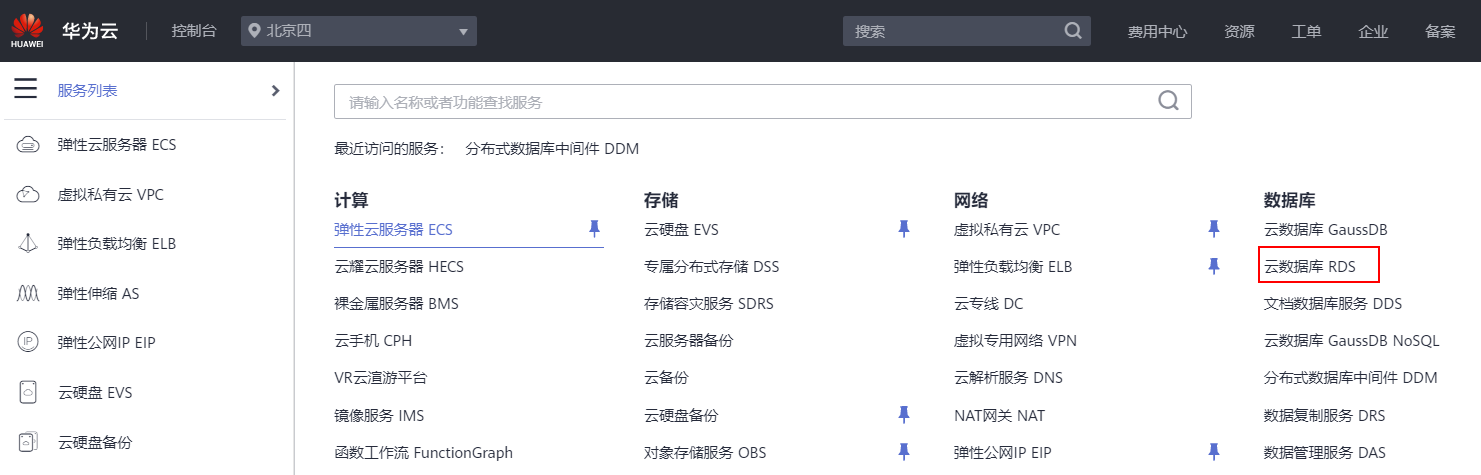Click the VPC sidebar icon
The image size is (1481, 475).
pos(28,194)
